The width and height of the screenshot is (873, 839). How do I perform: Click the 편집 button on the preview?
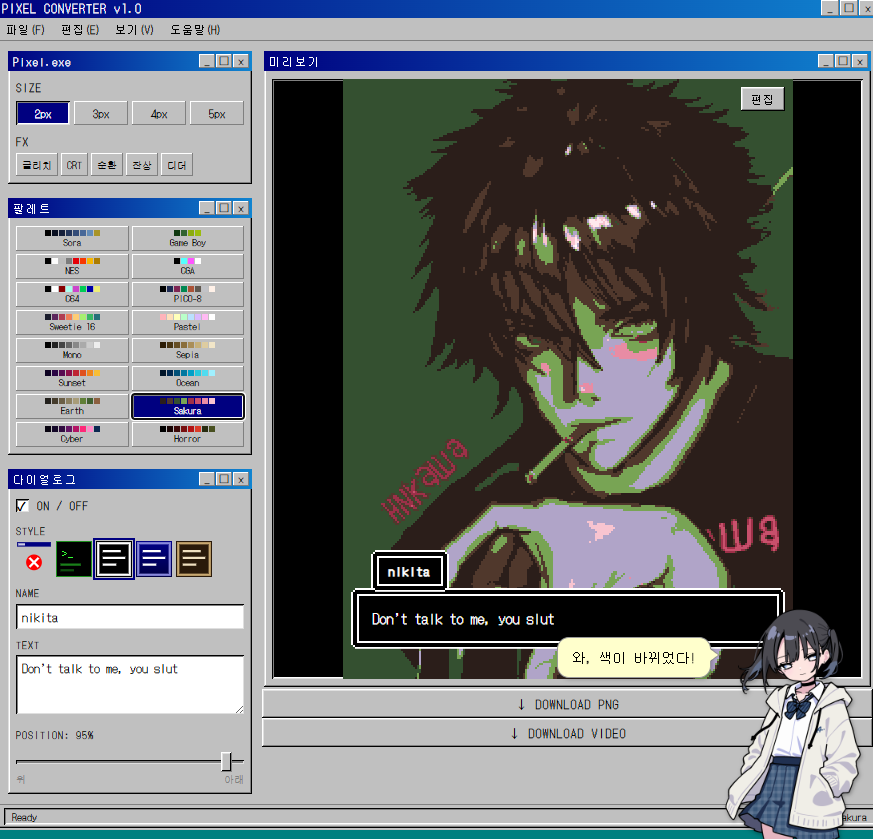coord(762,99)
